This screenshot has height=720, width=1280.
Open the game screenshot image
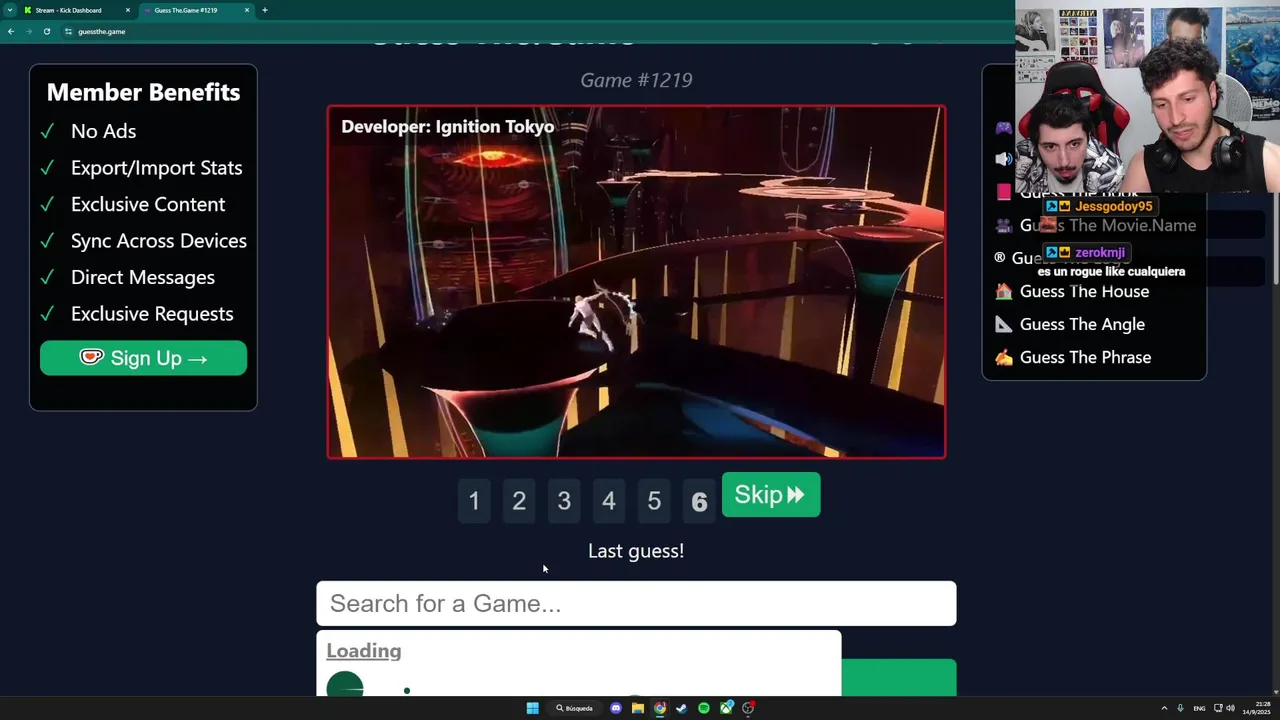pyautogui.click(x=636, y=282)
